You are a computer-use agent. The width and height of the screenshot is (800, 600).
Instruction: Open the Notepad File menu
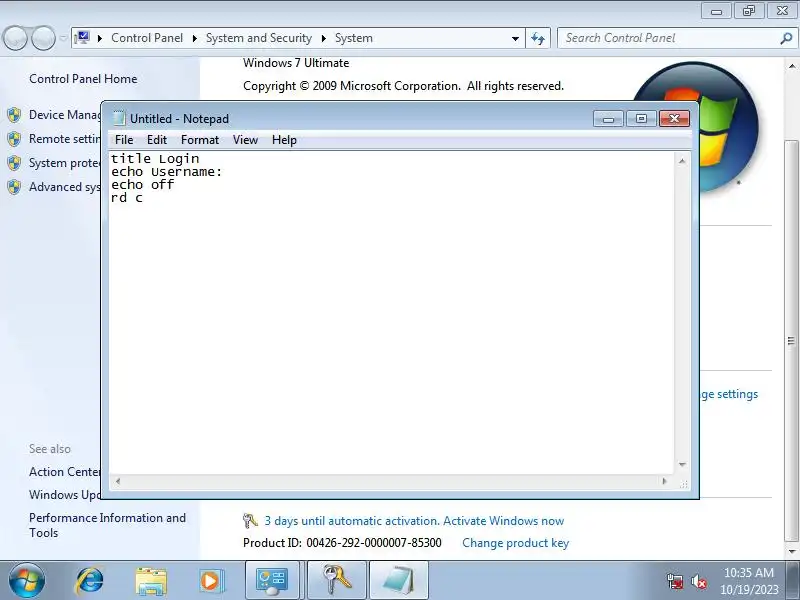(x=124, y=140)
